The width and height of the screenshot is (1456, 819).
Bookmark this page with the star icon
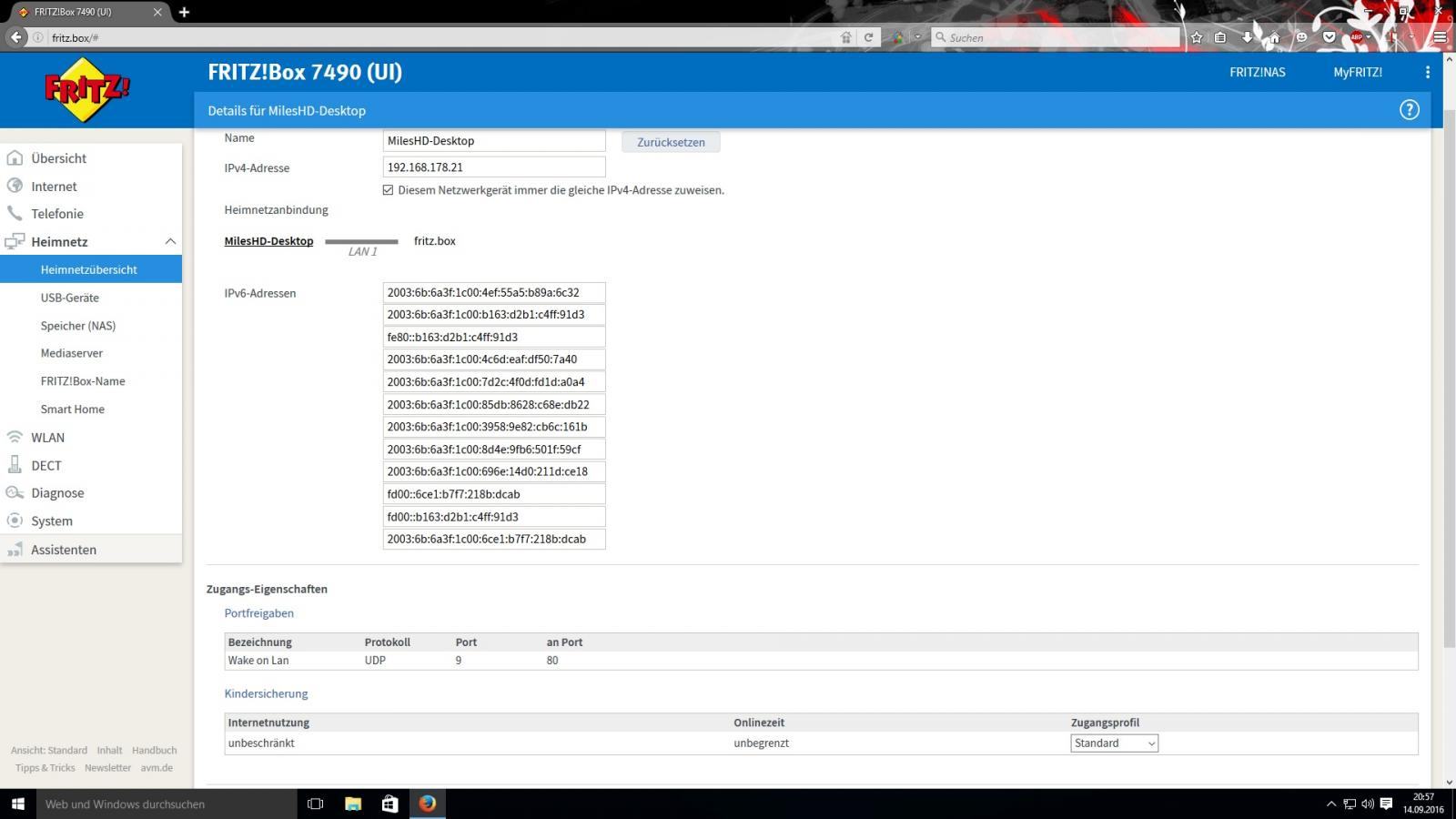1197,37
